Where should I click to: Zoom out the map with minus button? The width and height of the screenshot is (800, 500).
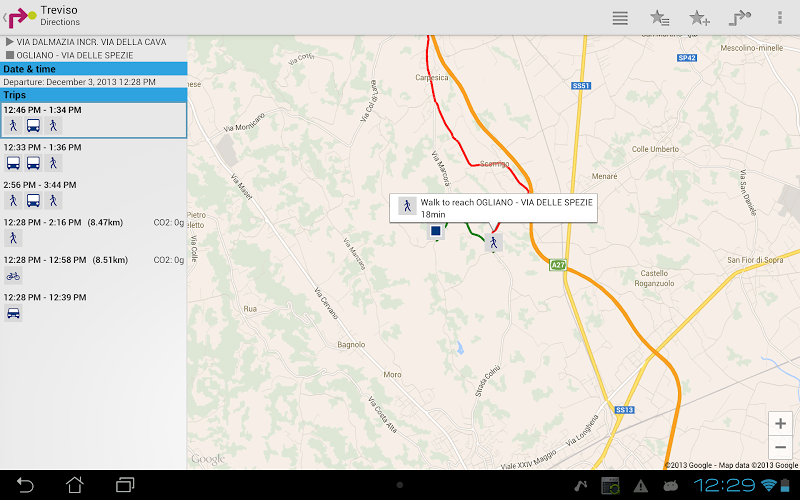tap(780, 447)
